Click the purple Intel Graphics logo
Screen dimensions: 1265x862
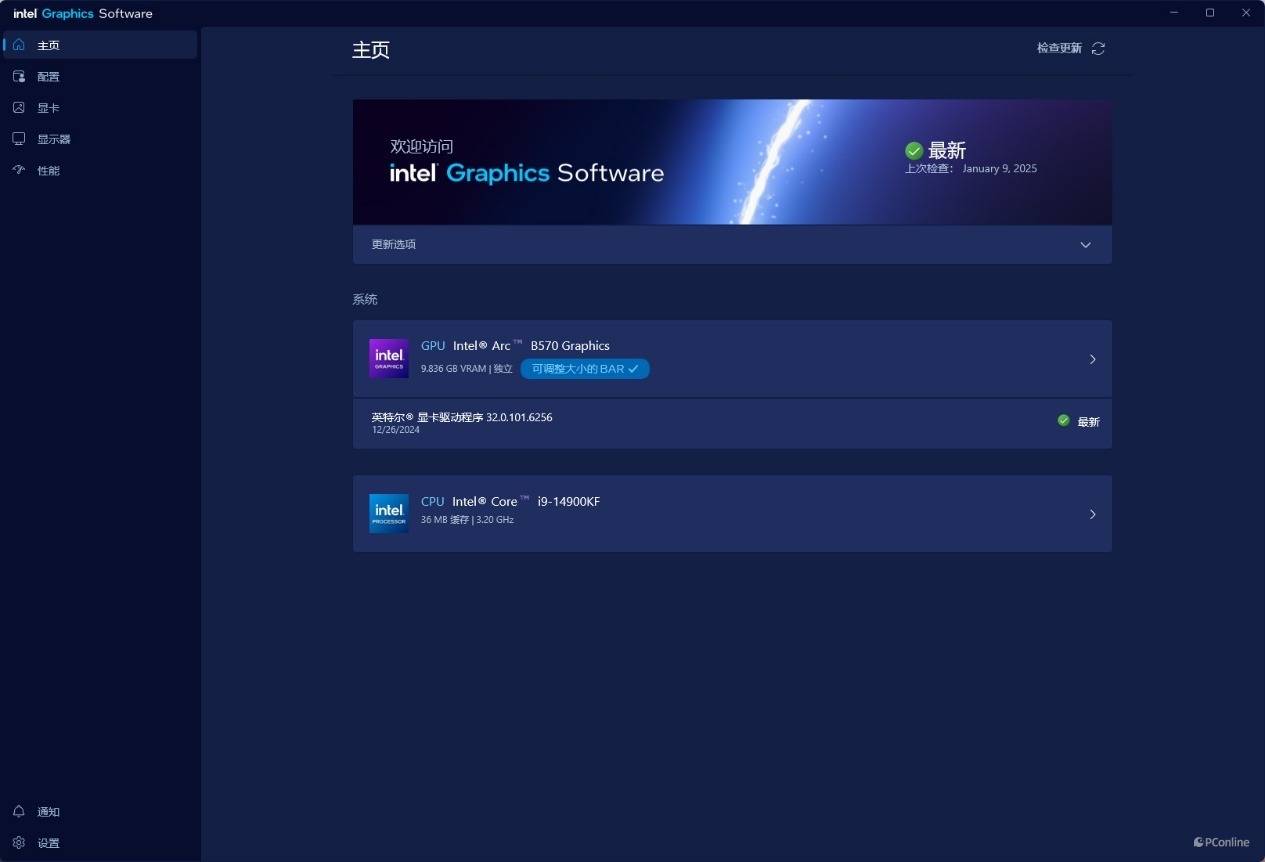coord(388,358)
